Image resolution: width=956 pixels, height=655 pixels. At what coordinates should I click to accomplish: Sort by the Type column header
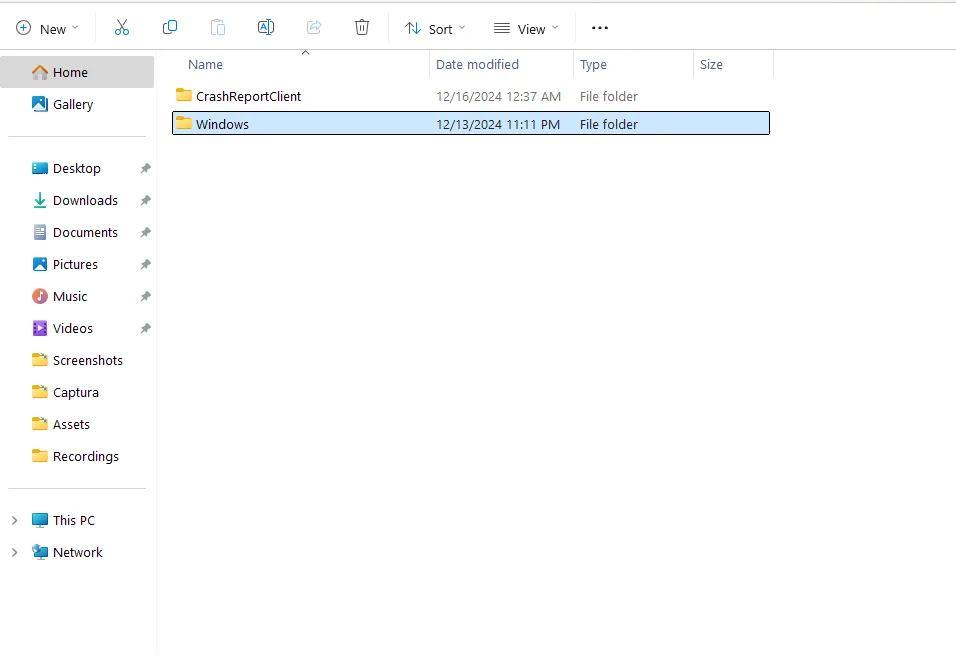click(633, 64)
